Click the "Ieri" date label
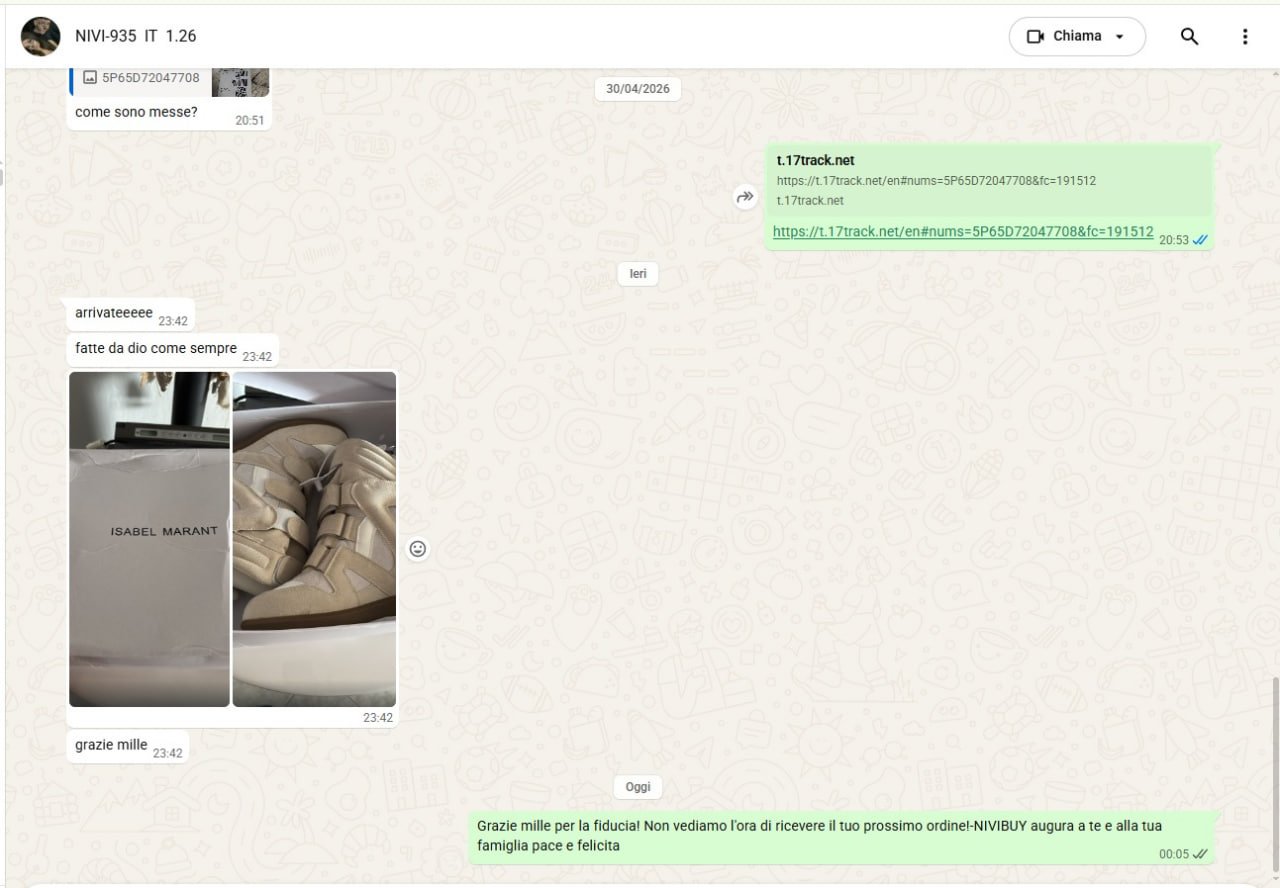The width and height of the screenshot is (1280, 888). click(638, 274)
